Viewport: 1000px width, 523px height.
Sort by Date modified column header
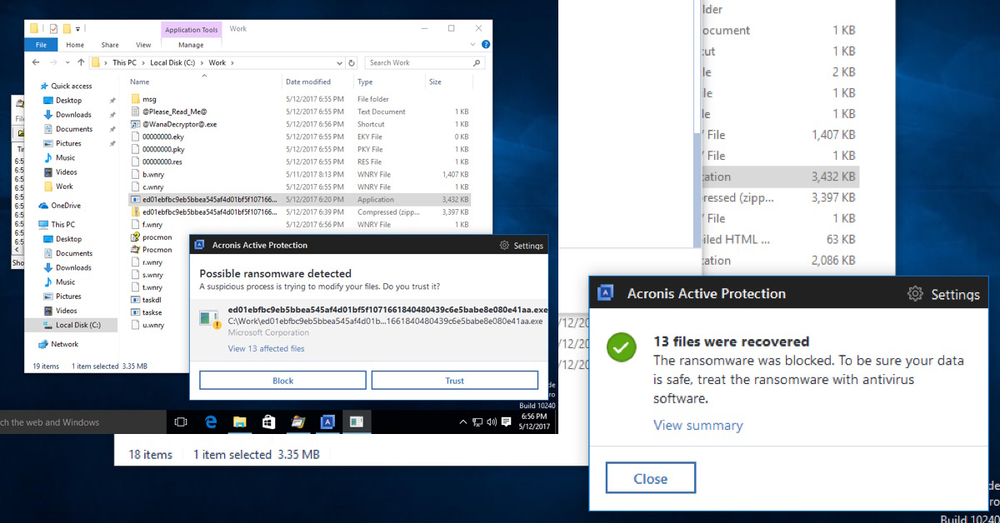(x=308, y=82)
